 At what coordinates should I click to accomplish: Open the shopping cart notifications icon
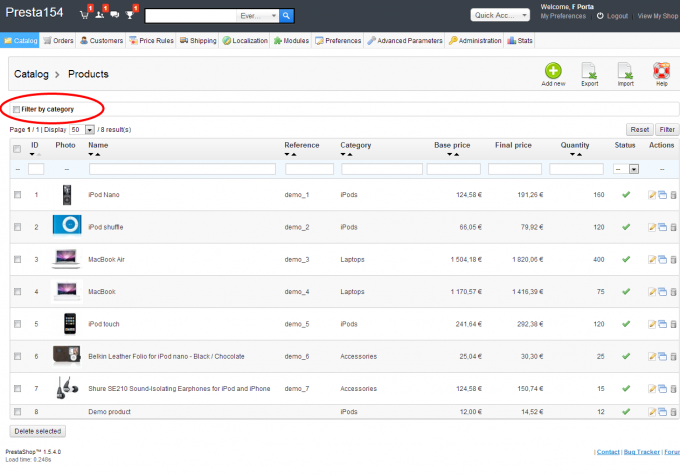click(x=84, y=15)
